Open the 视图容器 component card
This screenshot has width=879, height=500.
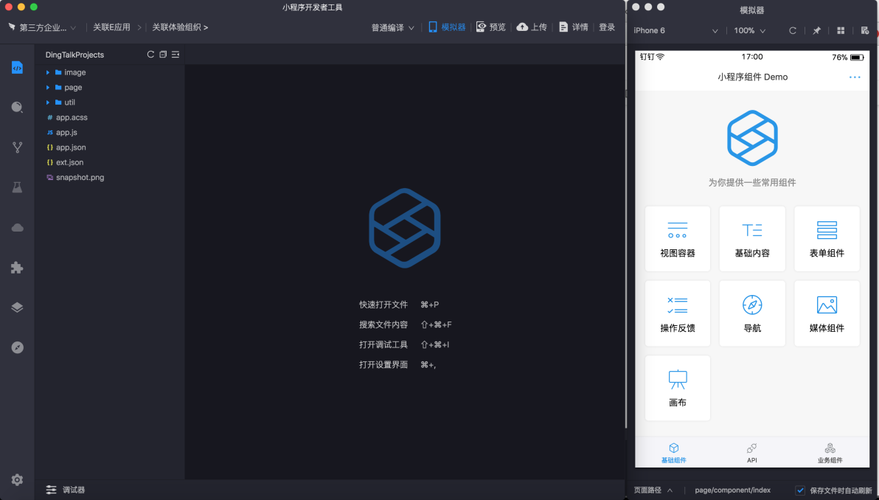[678, 239]
